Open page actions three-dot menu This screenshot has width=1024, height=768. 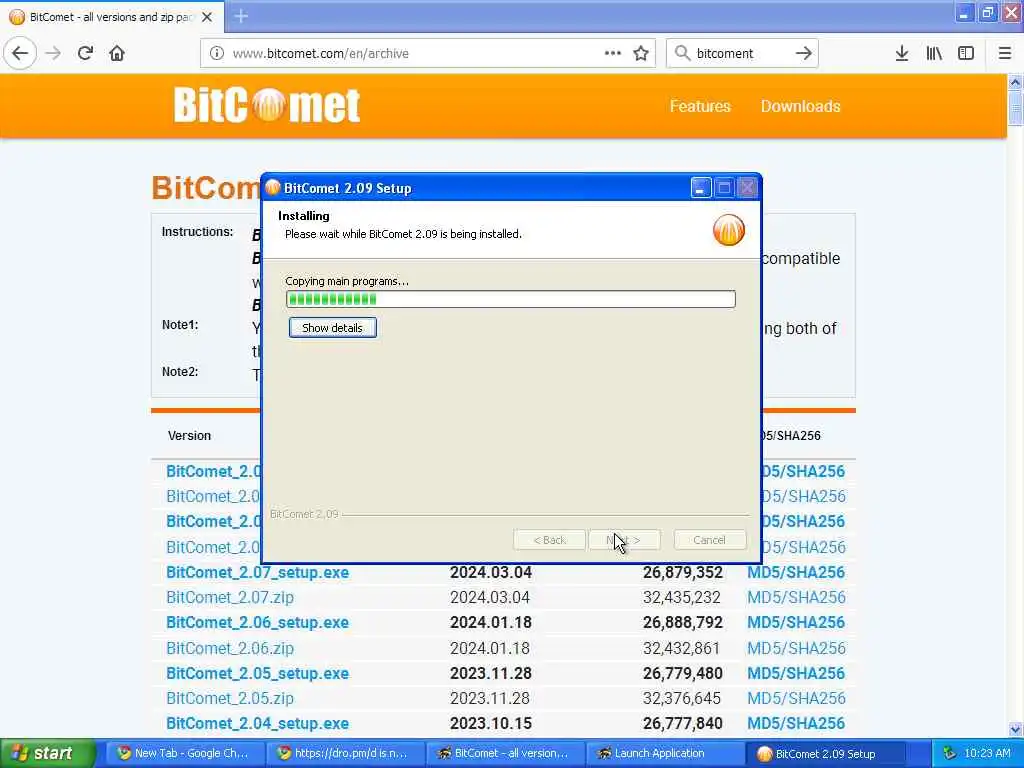coord(613,54)
